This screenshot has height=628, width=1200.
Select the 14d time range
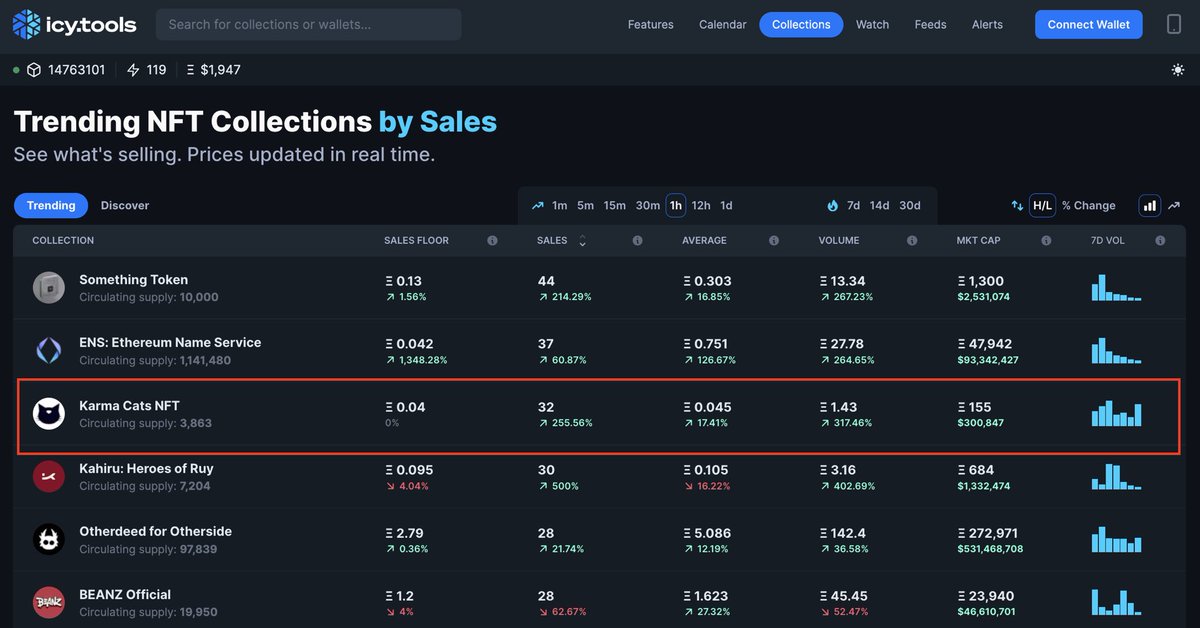coord(879,206)
